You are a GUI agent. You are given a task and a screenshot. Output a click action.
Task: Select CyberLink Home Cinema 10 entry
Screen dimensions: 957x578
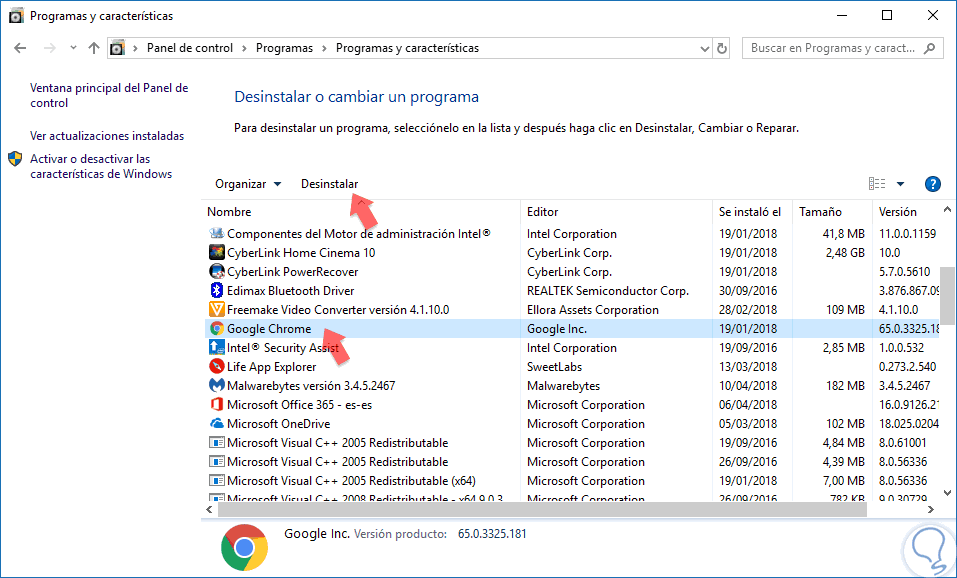point(301,253)
